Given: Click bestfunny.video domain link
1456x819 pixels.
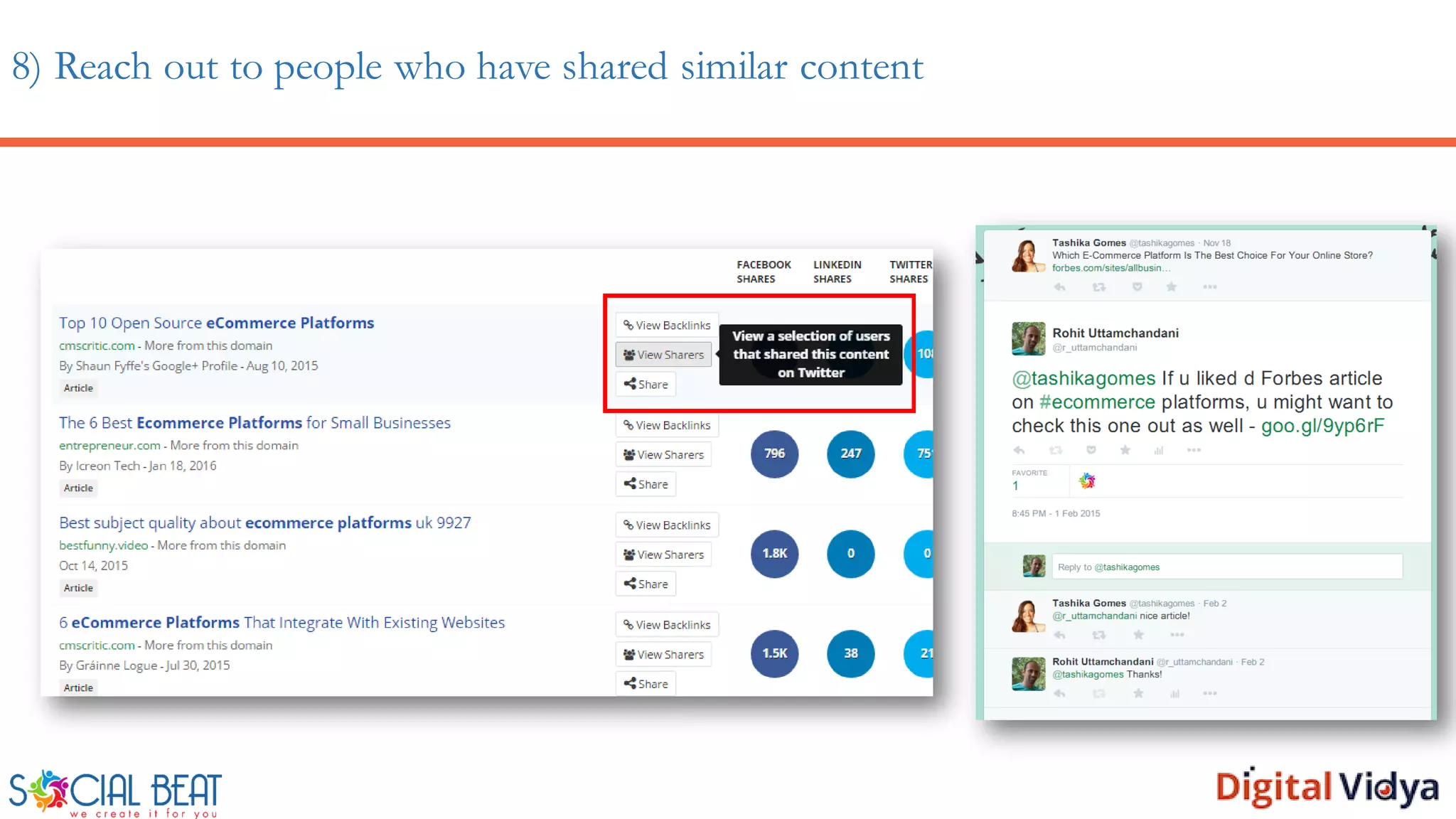Looking at the screenshot, I should 103,545.
